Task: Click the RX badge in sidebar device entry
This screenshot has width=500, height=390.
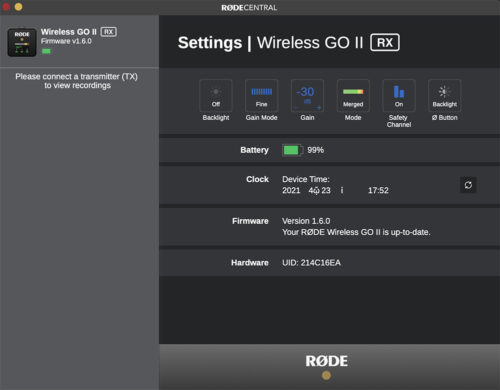Action: pyautogui.click(x=108, y=32)
